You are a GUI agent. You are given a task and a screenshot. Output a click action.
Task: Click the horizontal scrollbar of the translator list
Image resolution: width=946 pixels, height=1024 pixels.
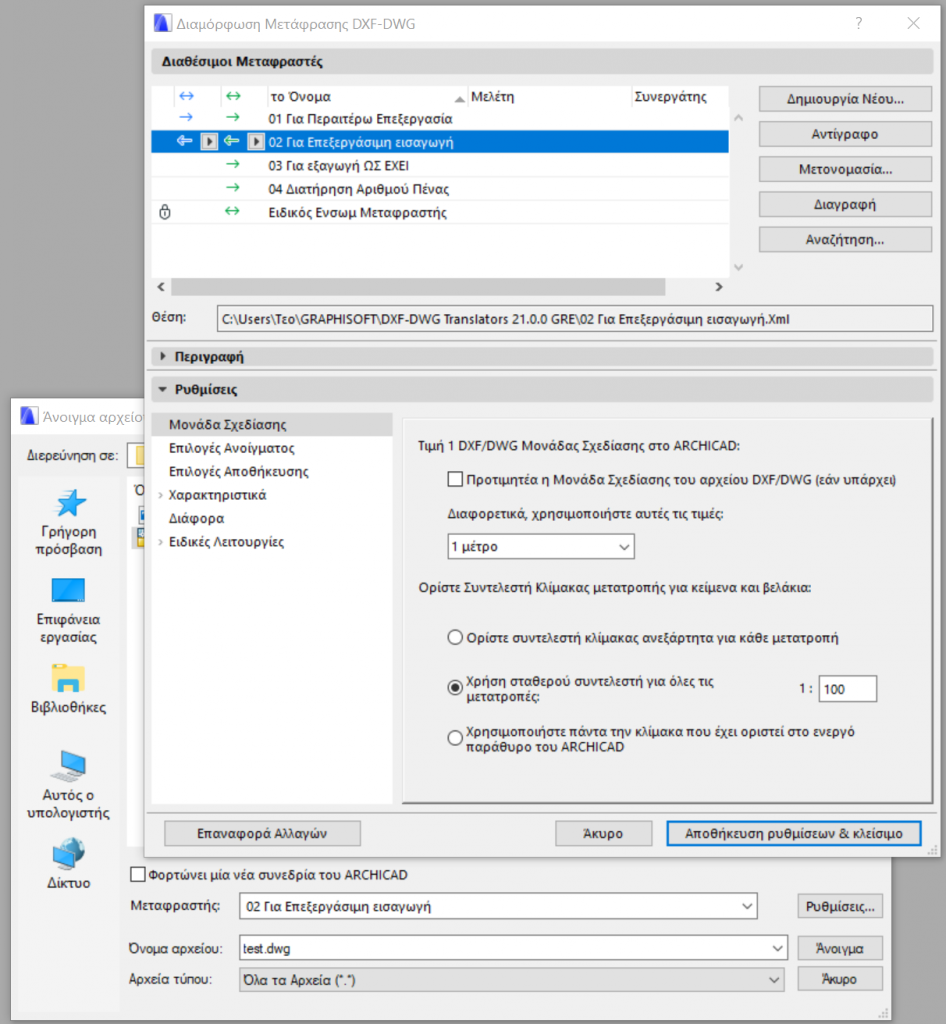point(418,287)
